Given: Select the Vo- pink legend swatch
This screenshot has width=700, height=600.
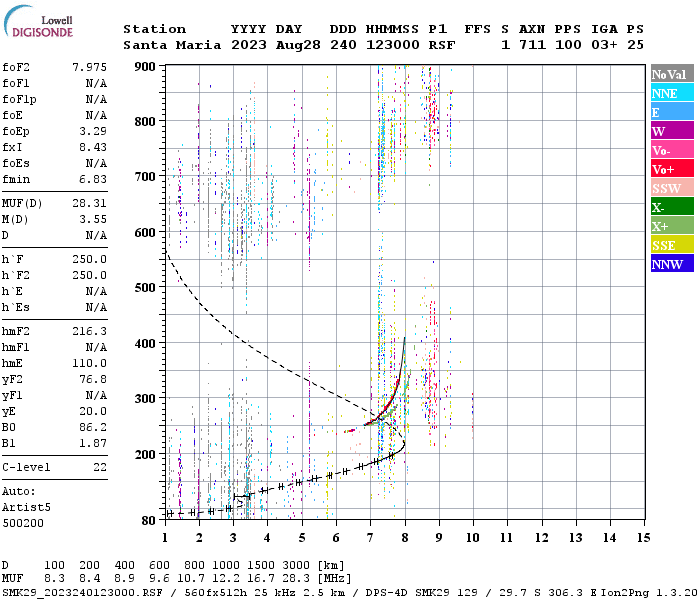Looking at the screenshot, I should [672, 150].
